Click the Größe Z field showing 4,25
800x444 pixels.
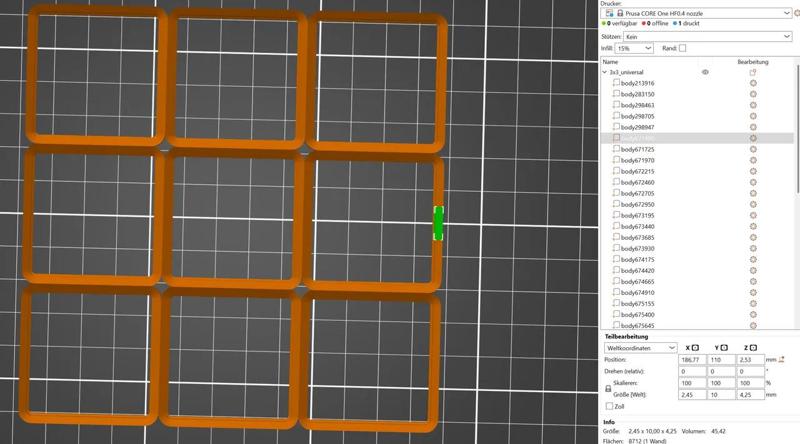750,395
